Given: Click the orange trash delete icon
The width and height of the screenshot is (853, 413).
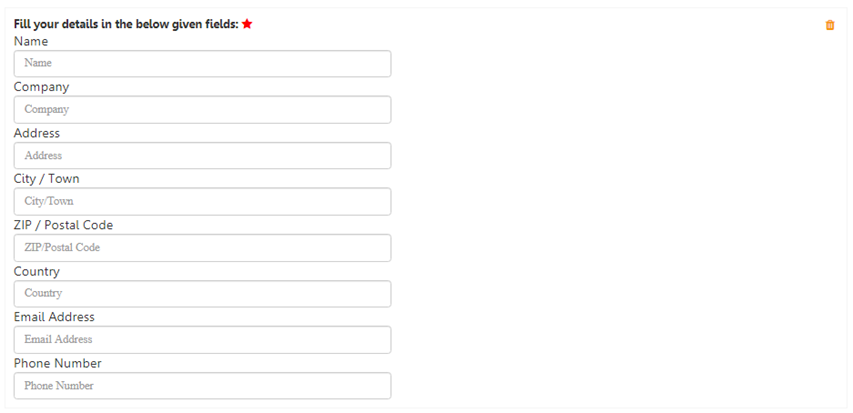Looking at the screenshot, I should (829, 25).
